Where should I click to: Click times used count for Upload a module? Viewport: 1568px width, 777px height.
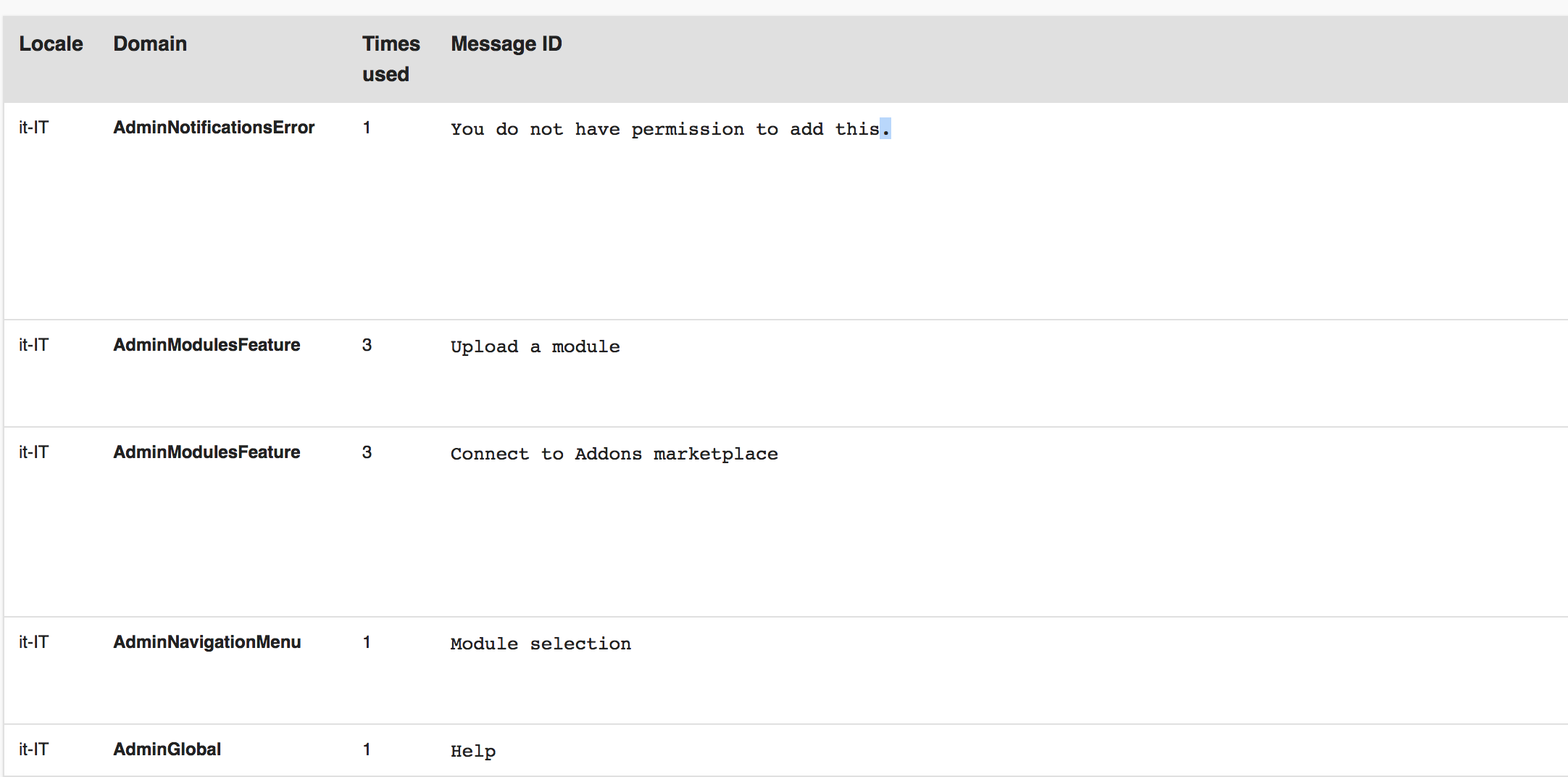click(367, 345)
